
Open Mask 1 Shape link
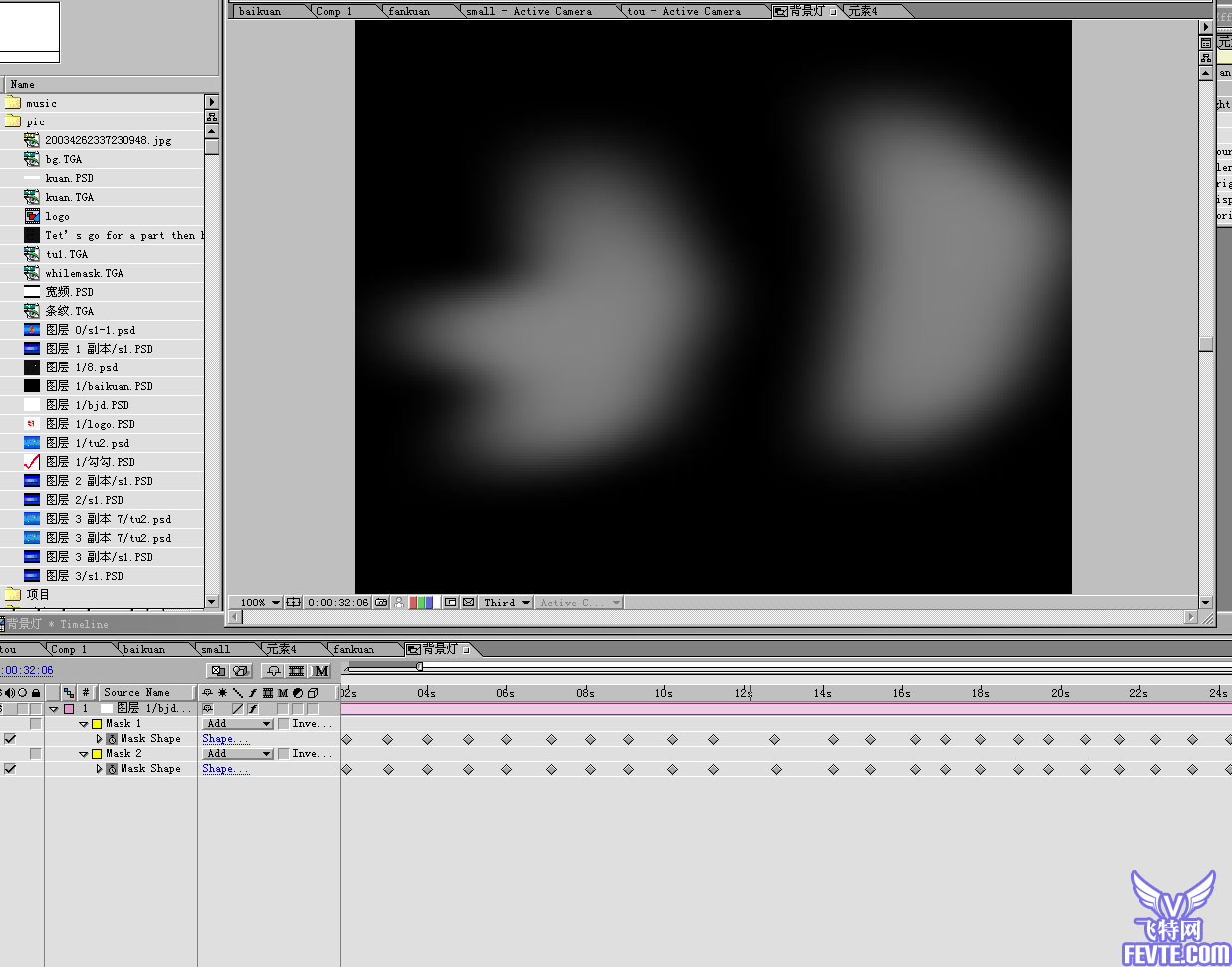pyautogui.click(x=225, y=739)
